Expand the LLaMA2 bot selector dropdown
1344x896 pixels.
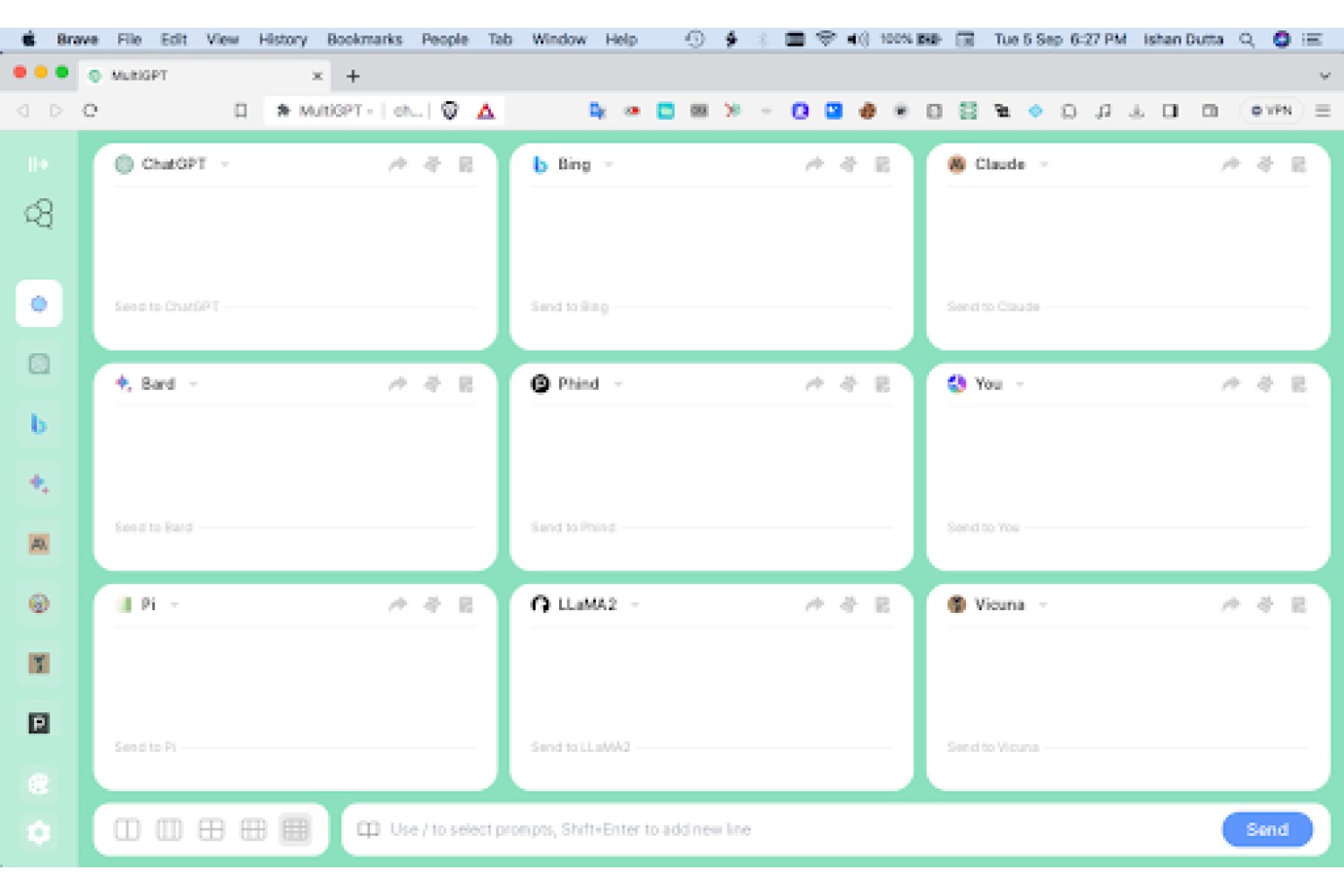[635, 605]
